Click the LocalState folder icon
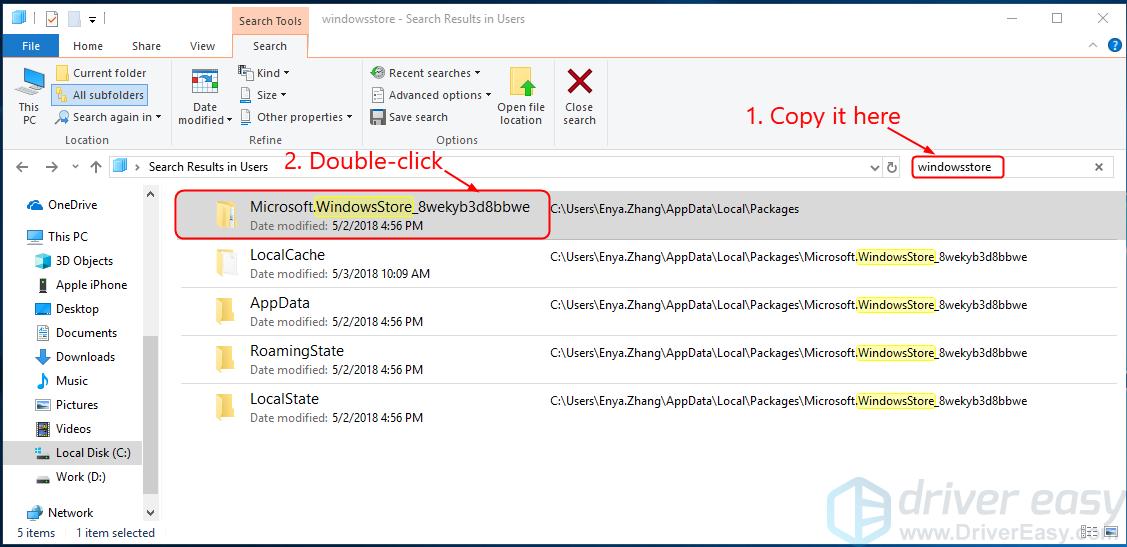Image resolution: width=1127 pixels, height=547 pixels. click(226, 407)
